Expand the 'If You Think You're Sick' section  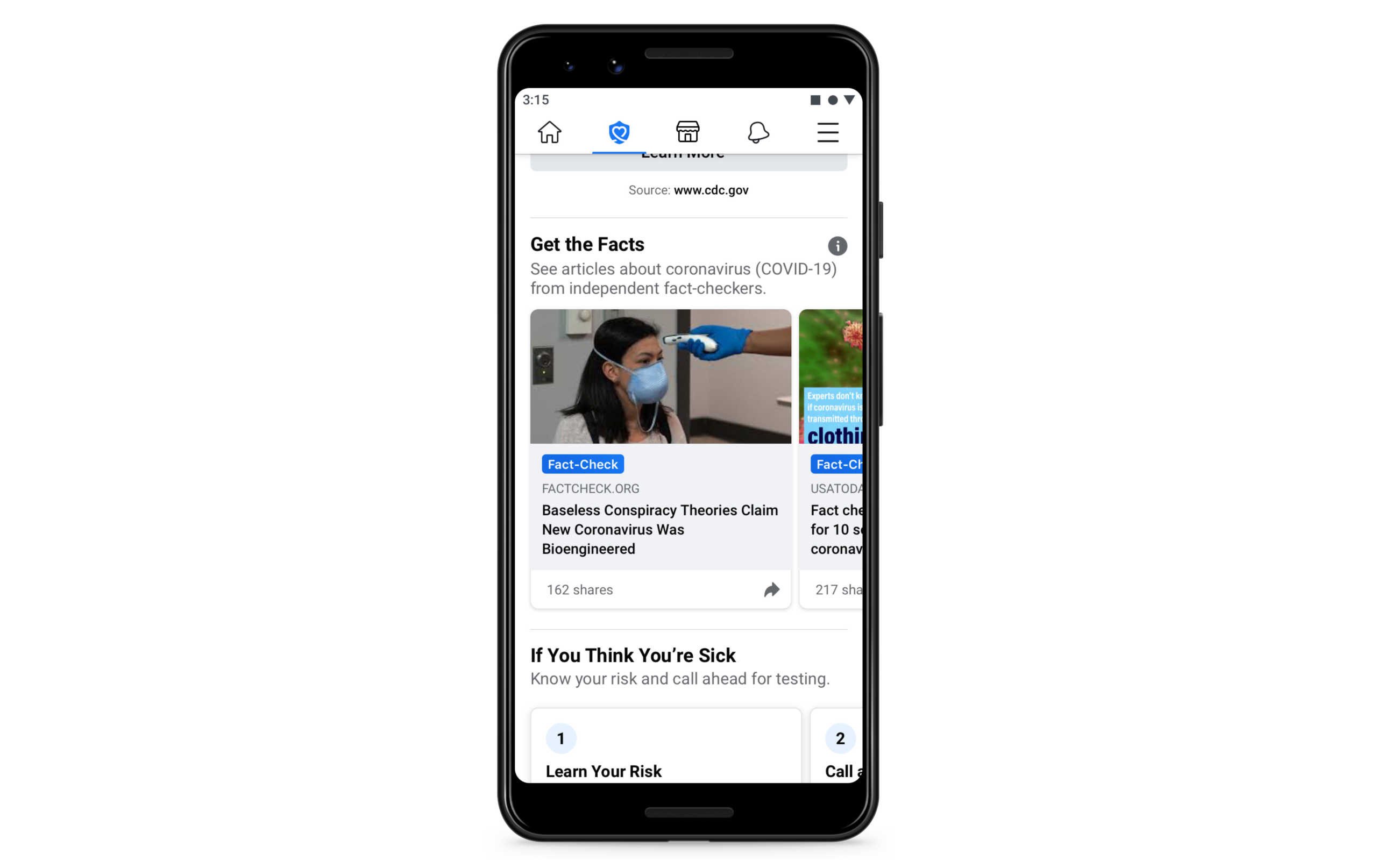click(634, 656)
